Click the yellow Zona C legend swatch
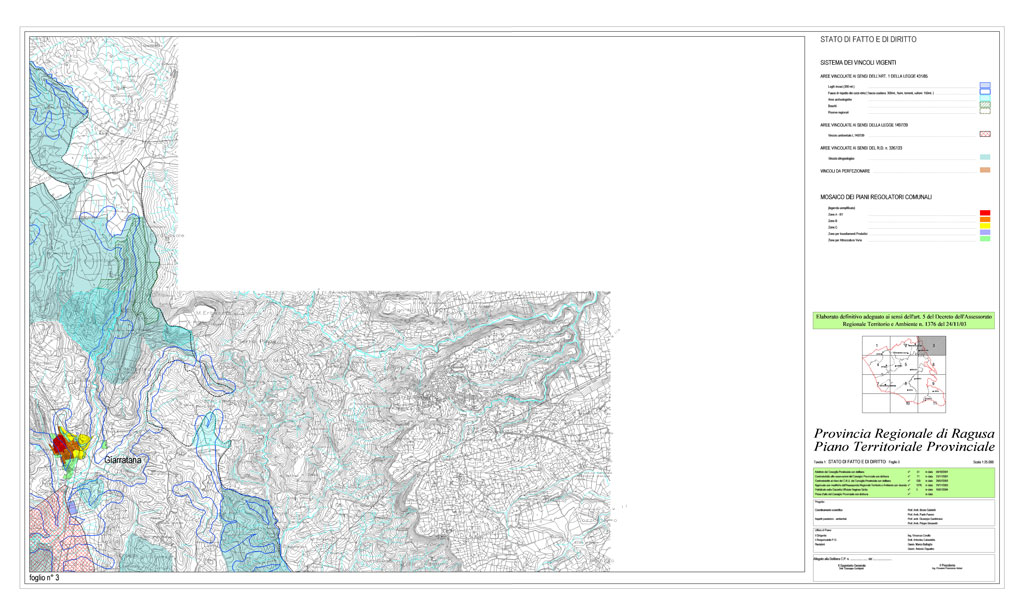This screenshot has height=615, width=1024. (984, 227)
